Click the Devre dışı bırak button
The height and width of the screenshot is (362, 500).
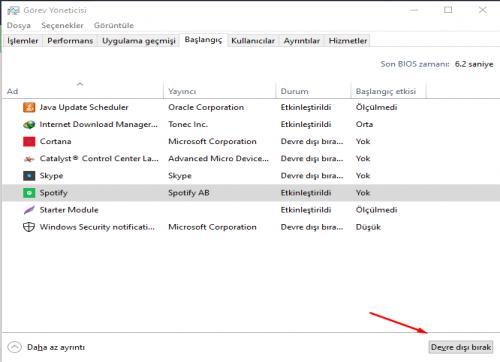pos(461,347)
